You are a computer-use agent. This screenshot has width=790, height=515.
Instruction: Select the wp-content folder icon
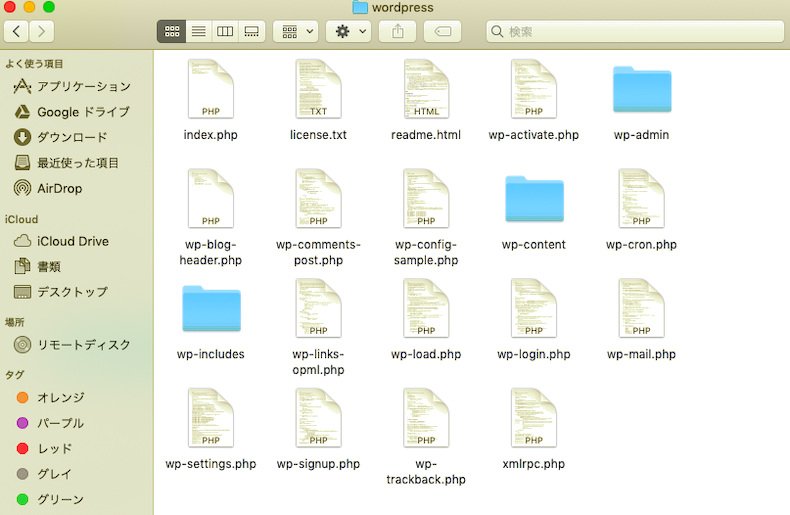point(534,199)
